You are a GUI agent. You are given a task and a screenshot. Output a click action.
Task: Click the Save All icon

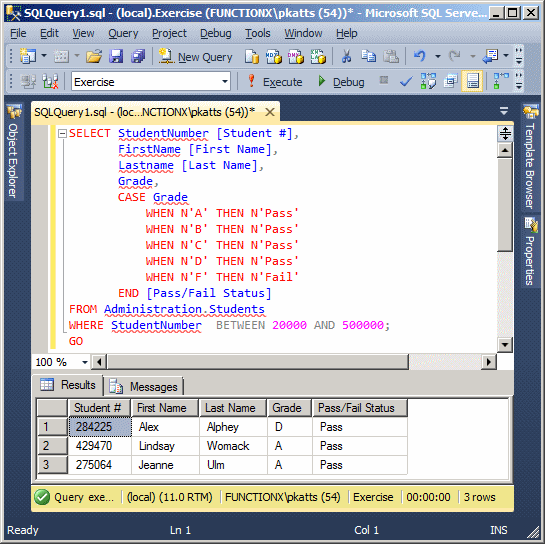click(138, 56)
